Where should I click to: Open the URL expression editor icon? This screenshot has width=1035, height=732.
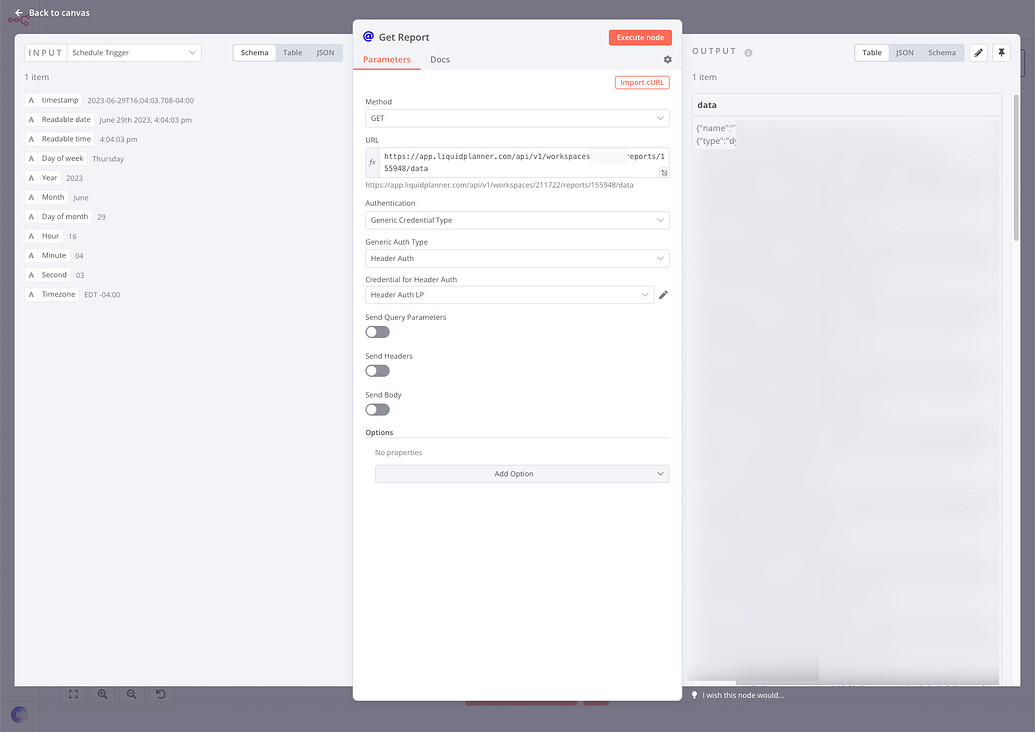664,173
